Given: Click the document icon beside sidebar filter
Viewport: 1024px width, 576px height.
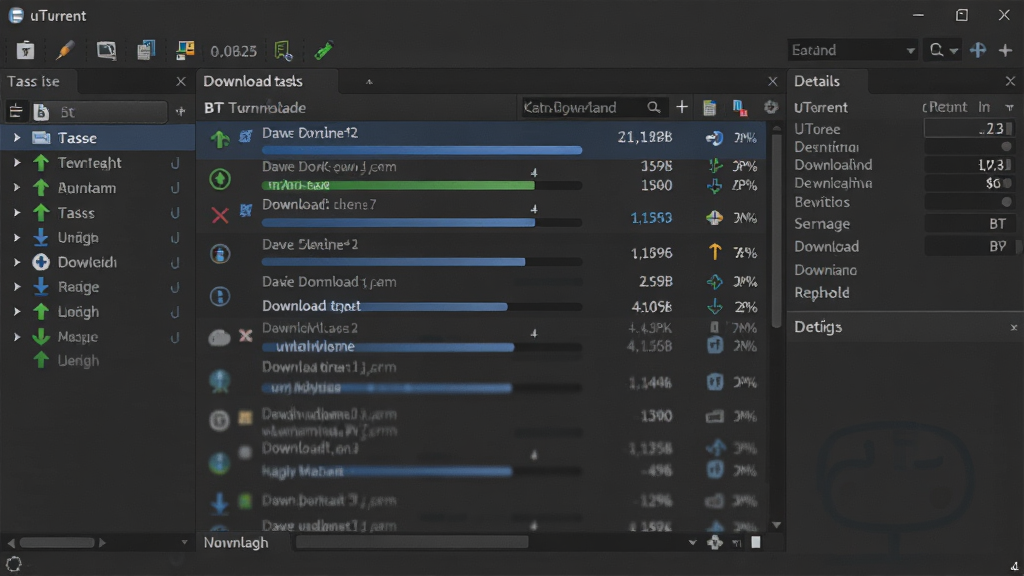Looking at the screenshot, I should pyautogui.click(x=41, y=112).
